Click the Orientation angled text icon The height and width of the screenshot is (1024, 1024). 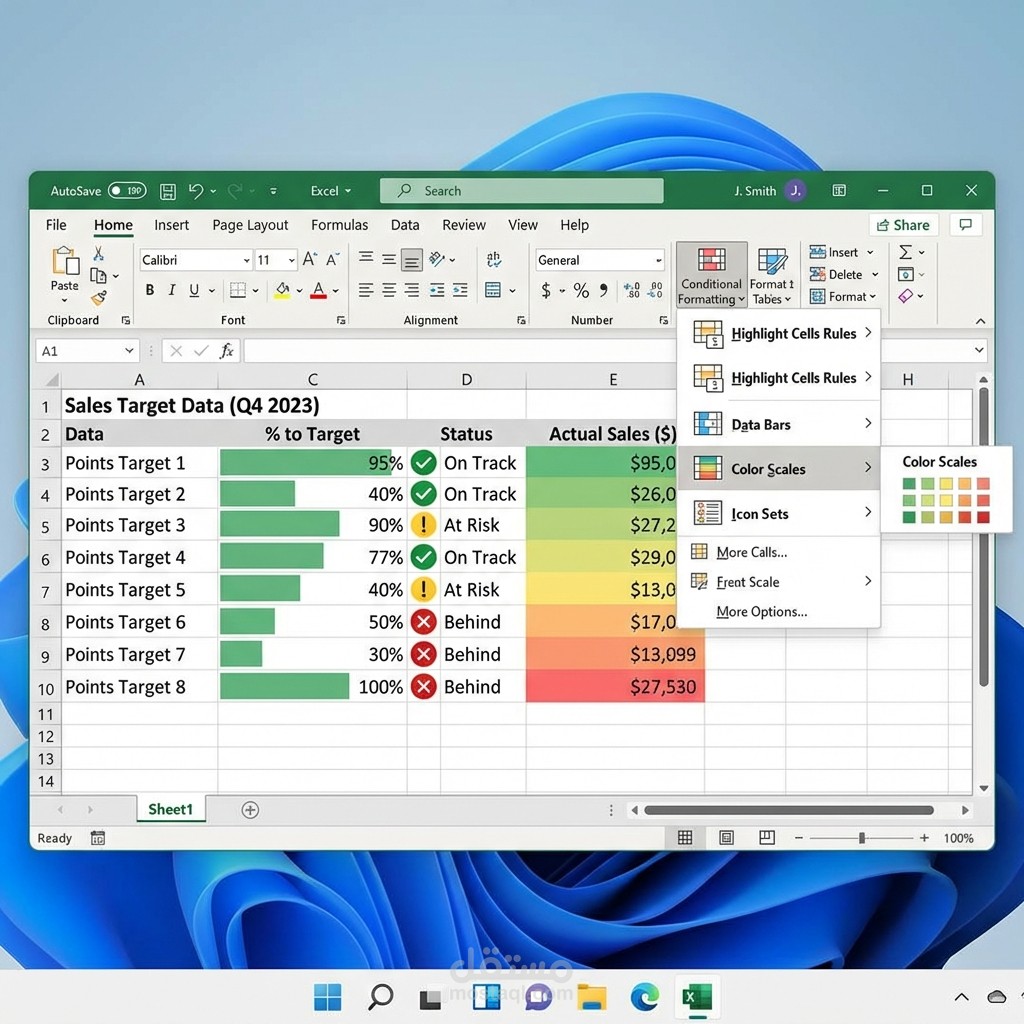(x=436, y=259)
